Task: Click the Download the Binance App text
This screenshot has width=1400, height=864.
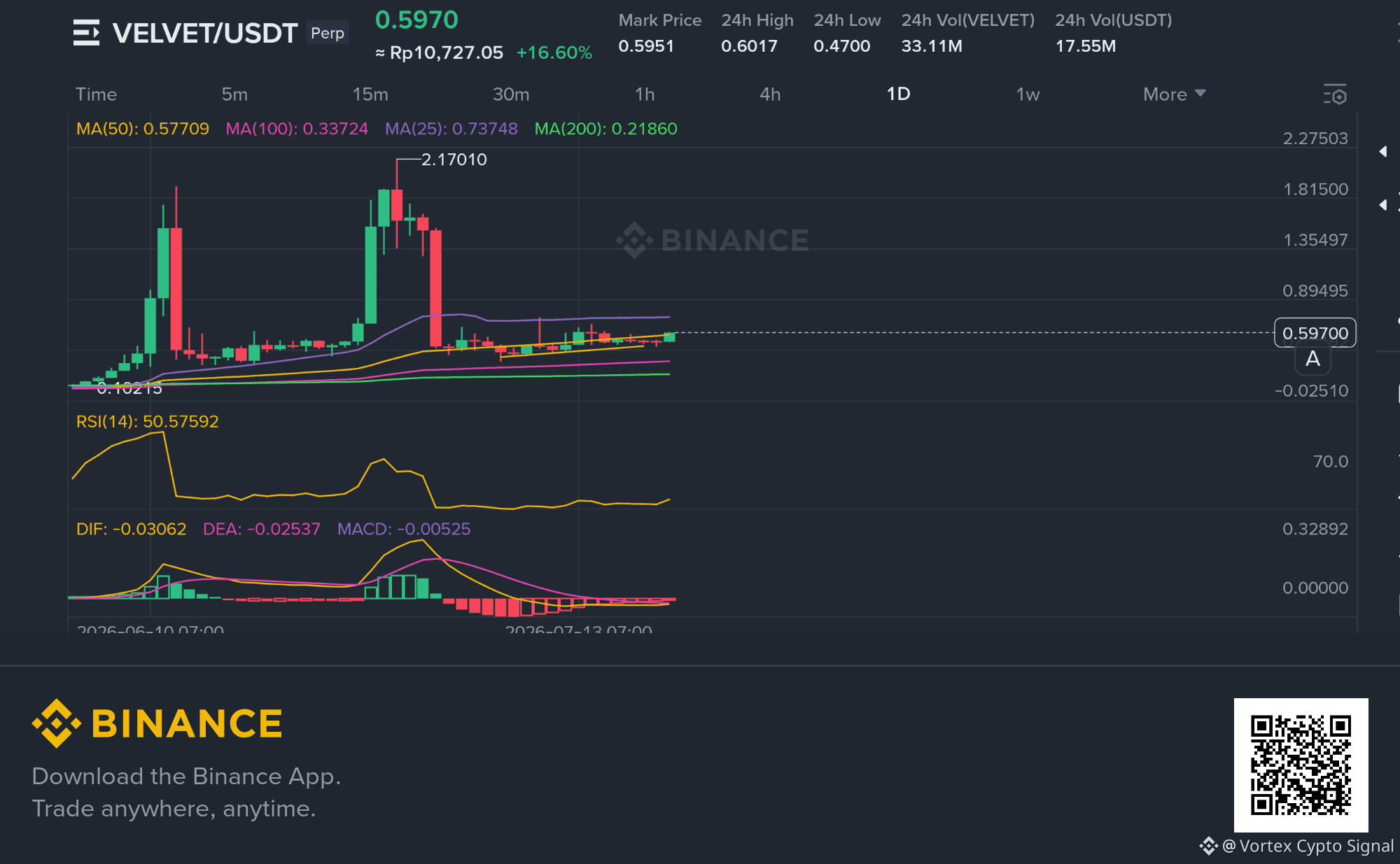Action: click(x=186, y=777)
